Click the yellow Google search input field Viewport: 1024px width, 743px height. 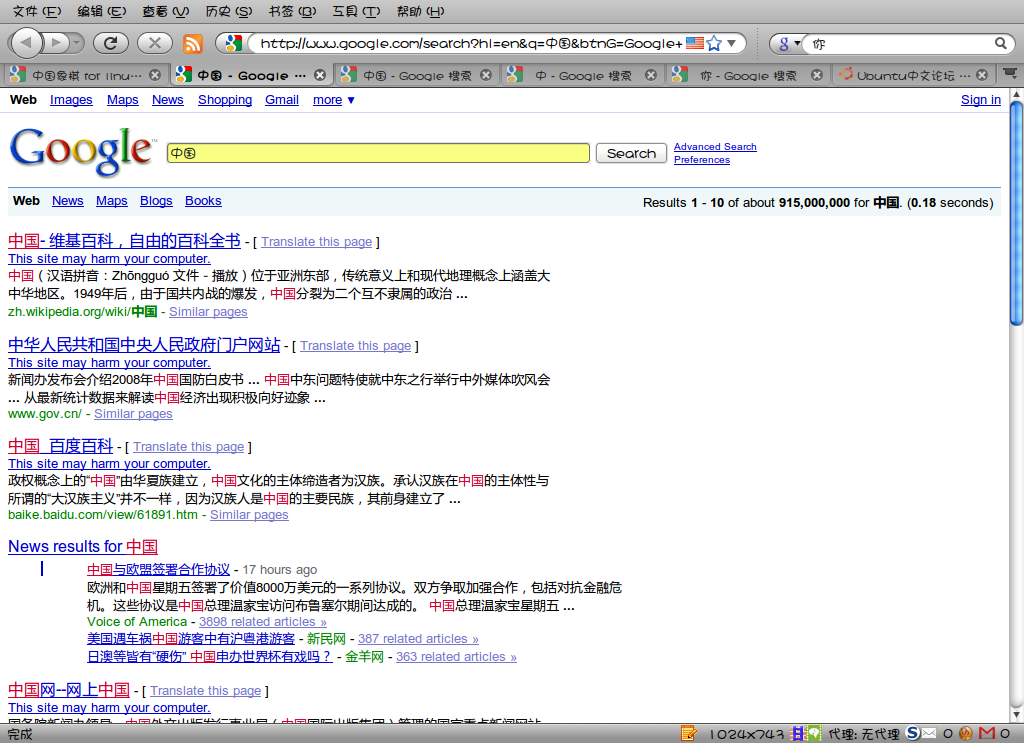(x=378, y=153)
